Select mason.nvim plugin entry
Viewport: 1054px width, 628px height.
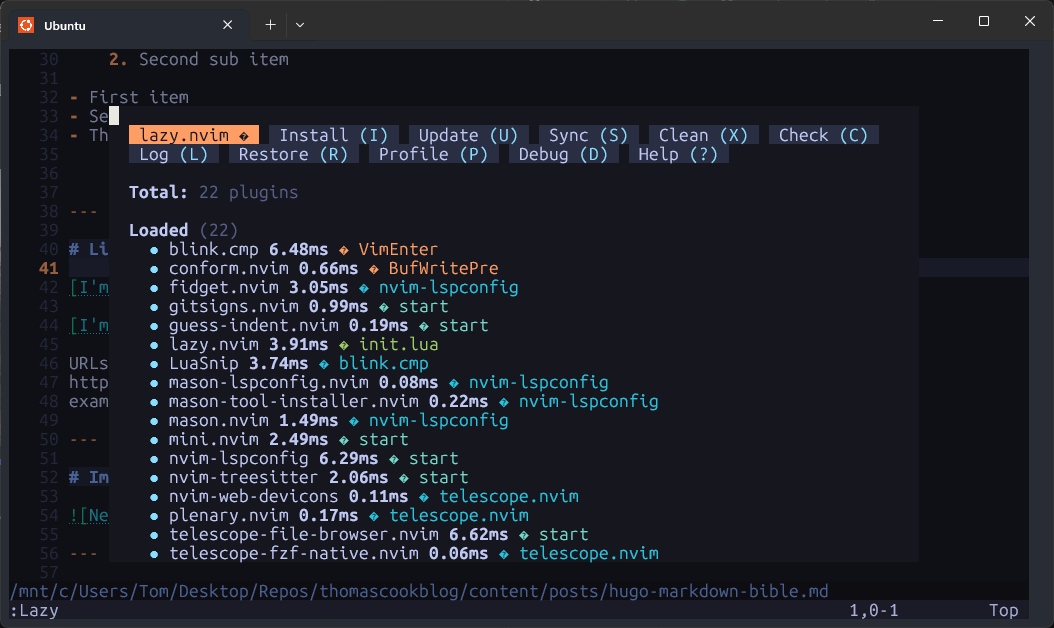(x=218, y=420)
